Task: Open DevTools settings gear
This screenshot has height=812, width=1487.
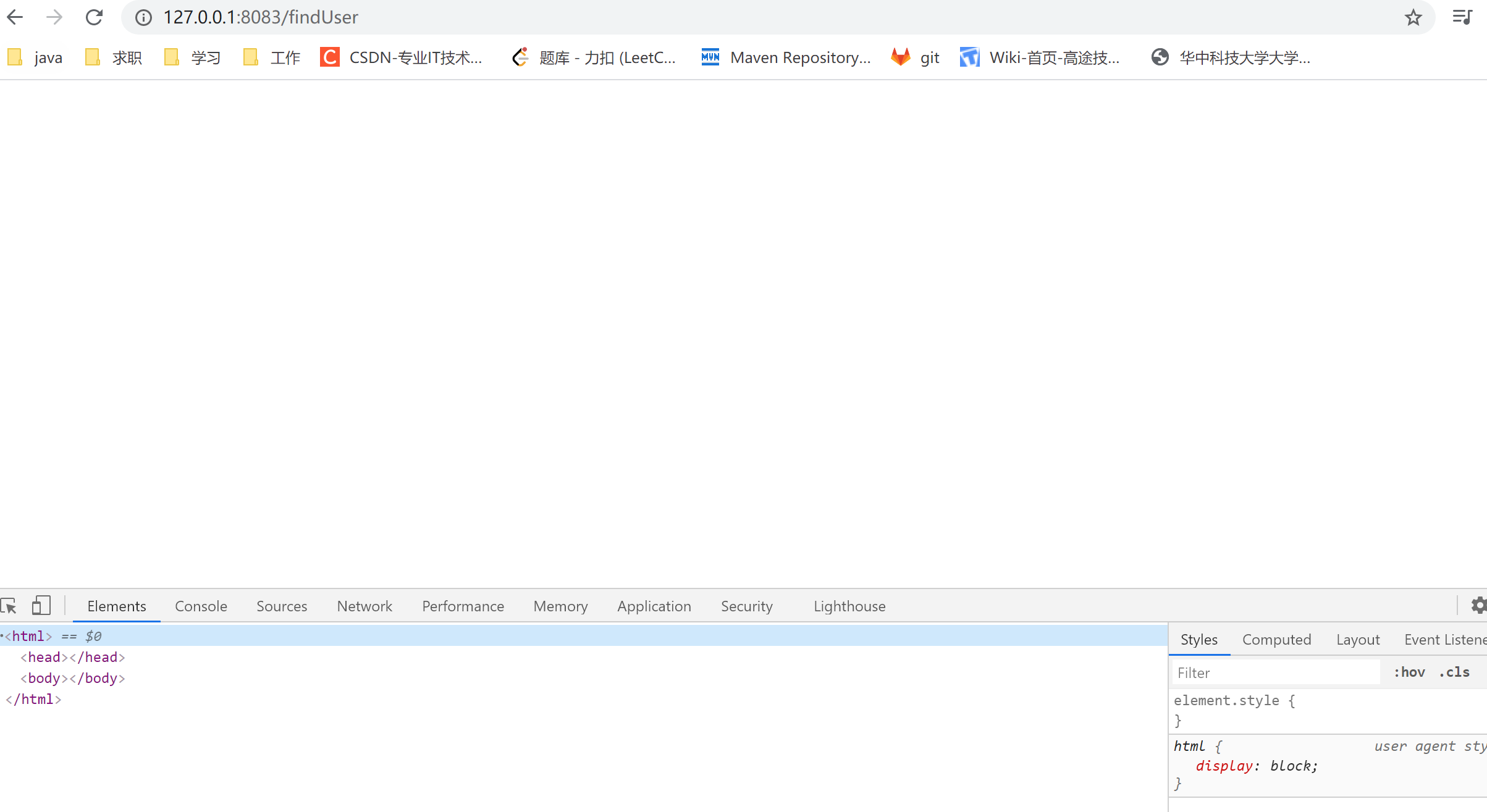Action: pyautogui.click(x=1478, y=606)
